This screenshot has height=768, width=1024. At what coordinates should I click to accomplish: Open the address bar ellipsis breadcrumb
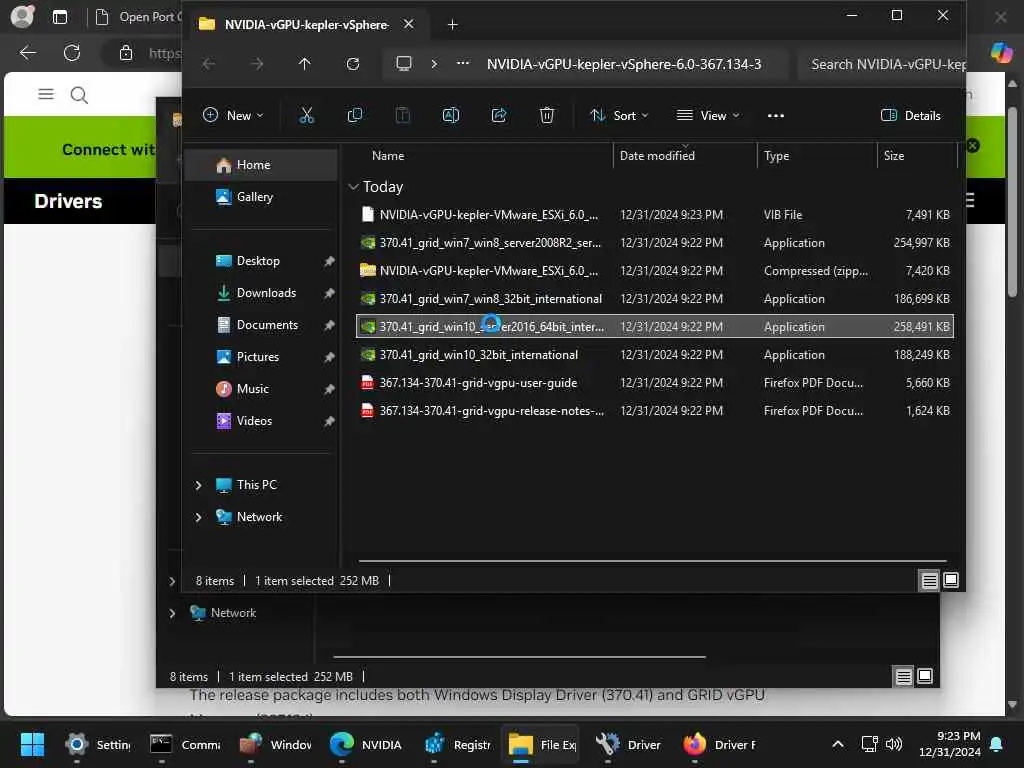[462, 63]
